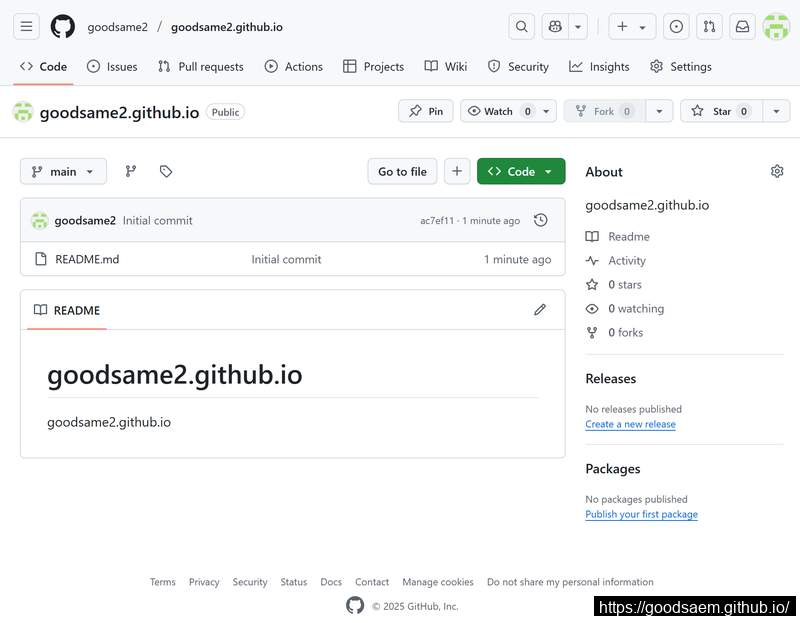Screen dimensions: 800x623
Task: Expand the Star lists caret
Action: tap(776, 111)
